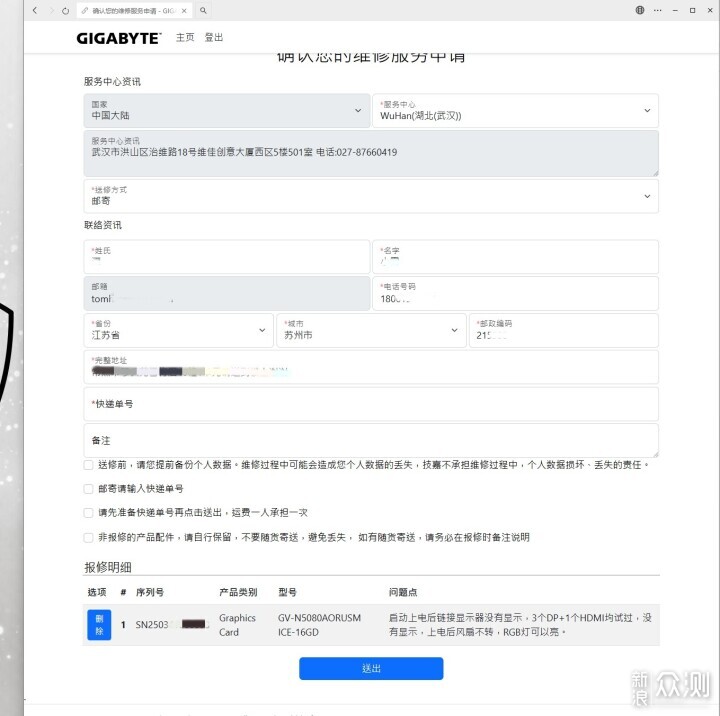The image size is (720, 716).
Task: Click the GV-N5080AORUSM ICE-16GD model text
Action: pyautogui.click(x=319, y=625)
